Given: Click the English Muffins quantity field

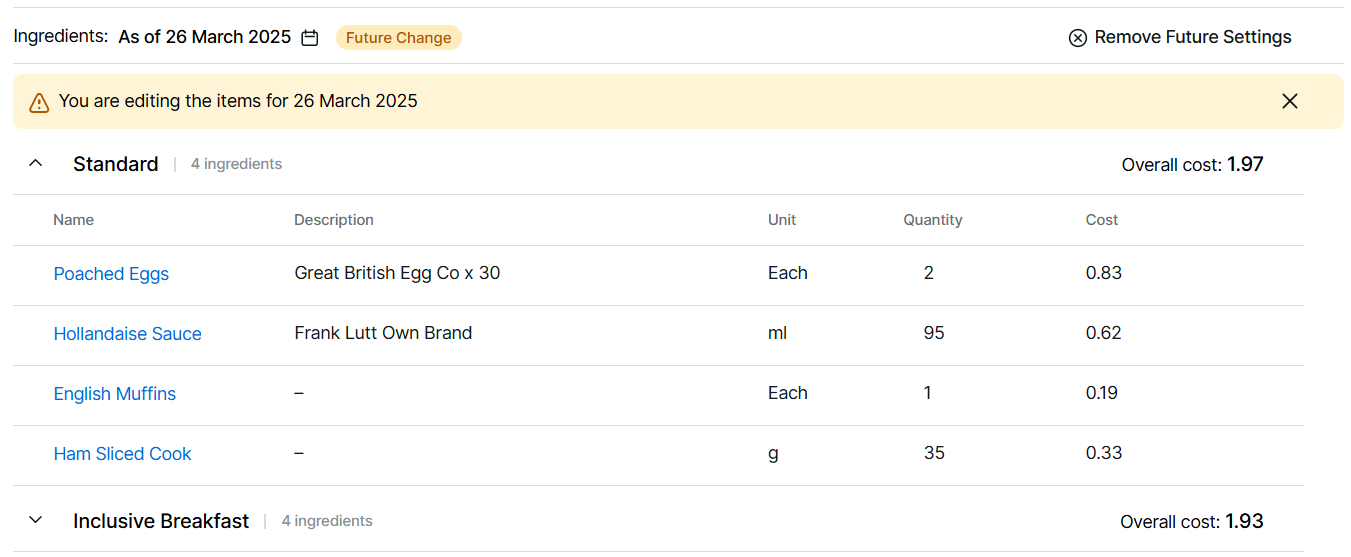Looking at the screenshot, I should tap(928, 393).
